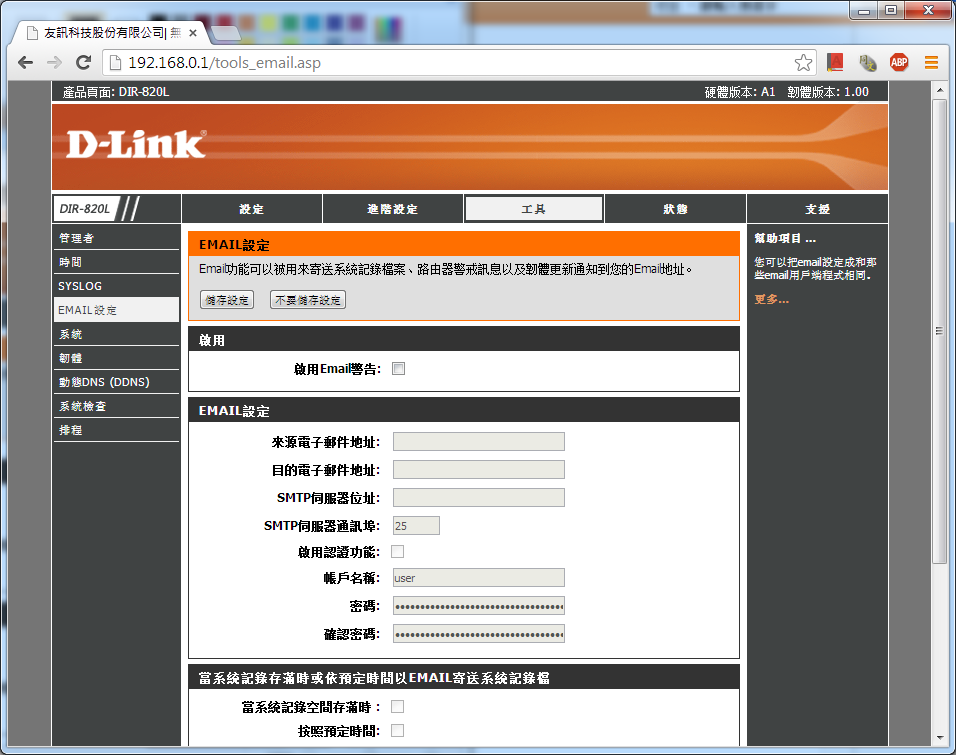Open the red dictionary book extension
Image resolution: width=956 pixels, height=755 pixels.
tap(836, 62)
